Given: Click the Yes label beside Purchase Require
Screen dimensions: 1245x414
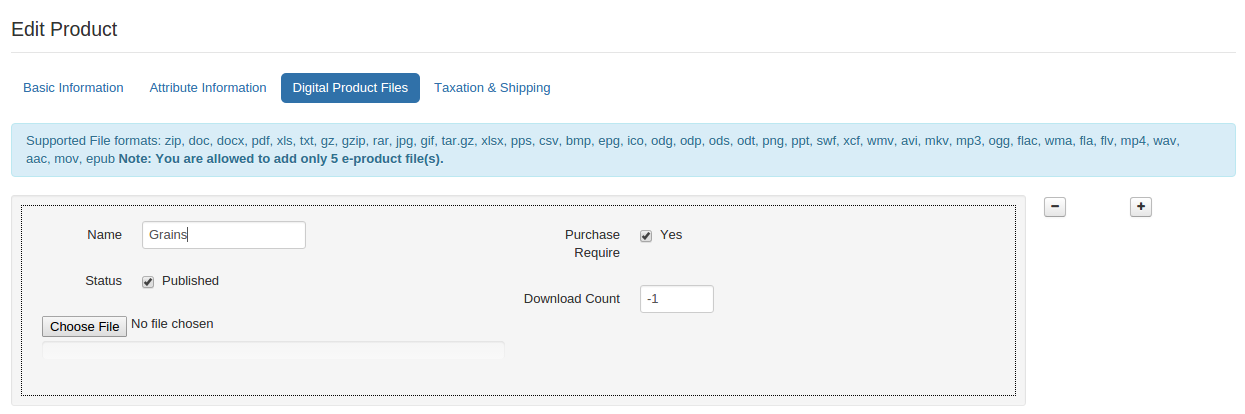Looking at the screenshot, I should [671, 235].
